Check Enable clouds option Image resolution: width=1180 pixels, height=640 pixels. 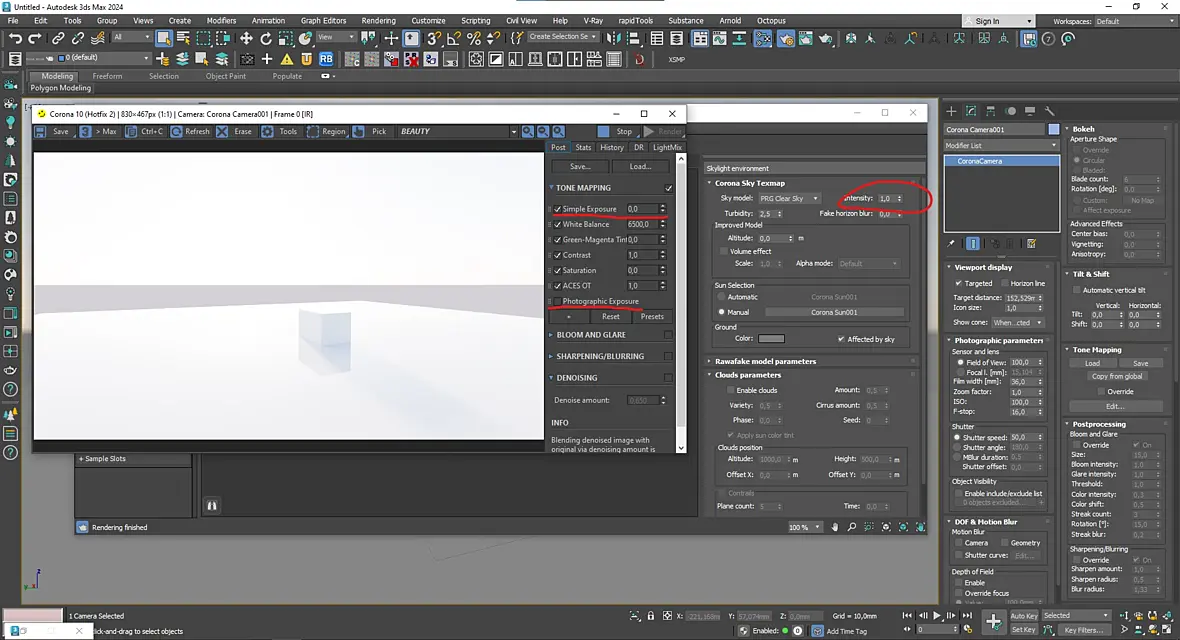coord(730,390)
